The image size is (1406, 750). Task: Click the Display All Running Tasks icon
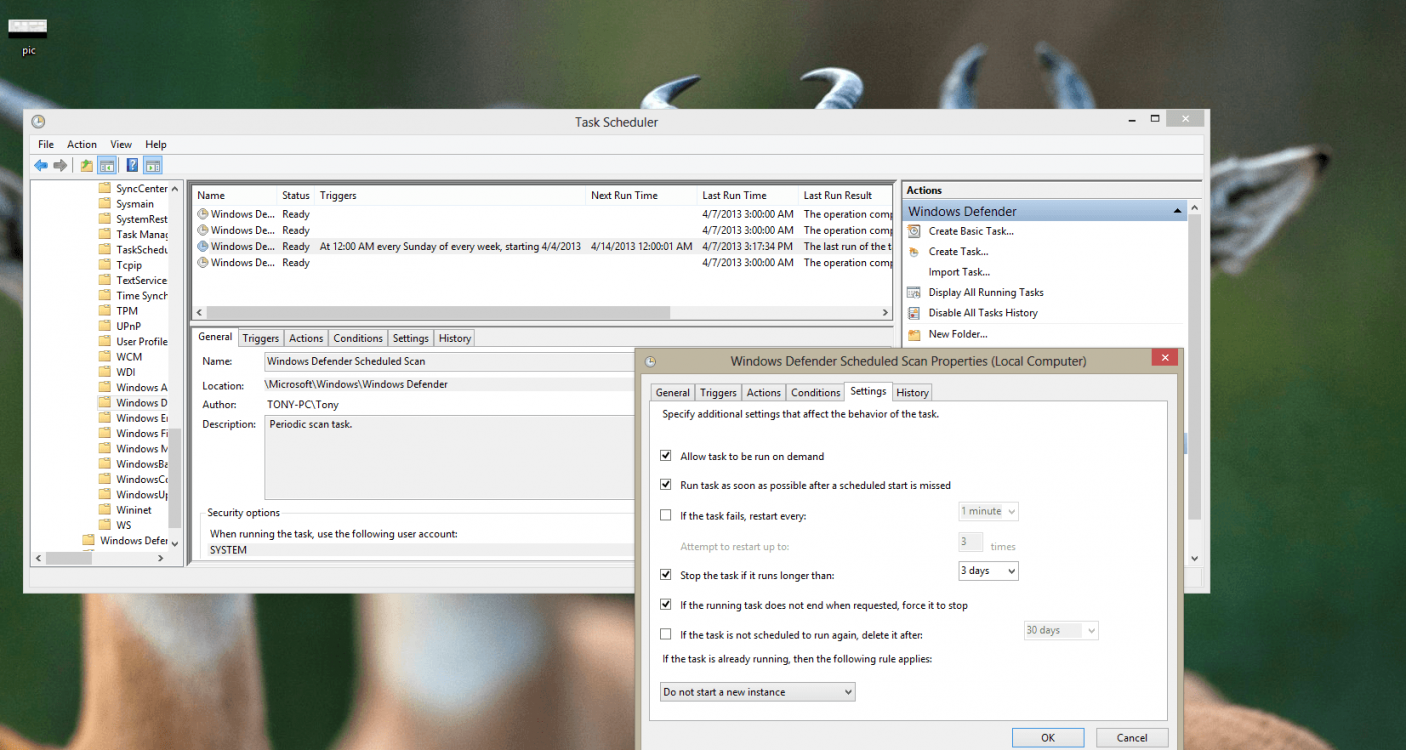tap(913, 293)
